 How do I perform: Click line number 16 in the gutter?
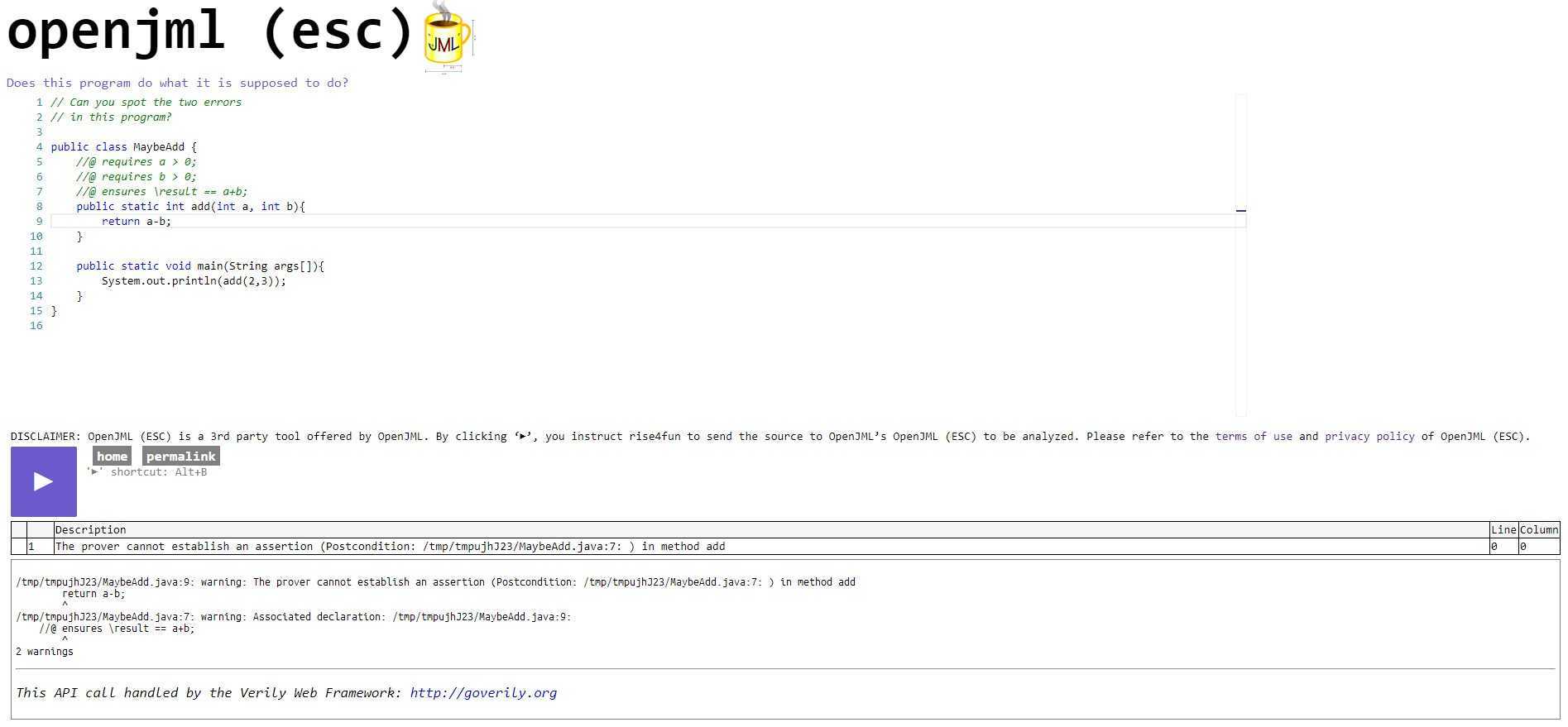pos(36,326)
